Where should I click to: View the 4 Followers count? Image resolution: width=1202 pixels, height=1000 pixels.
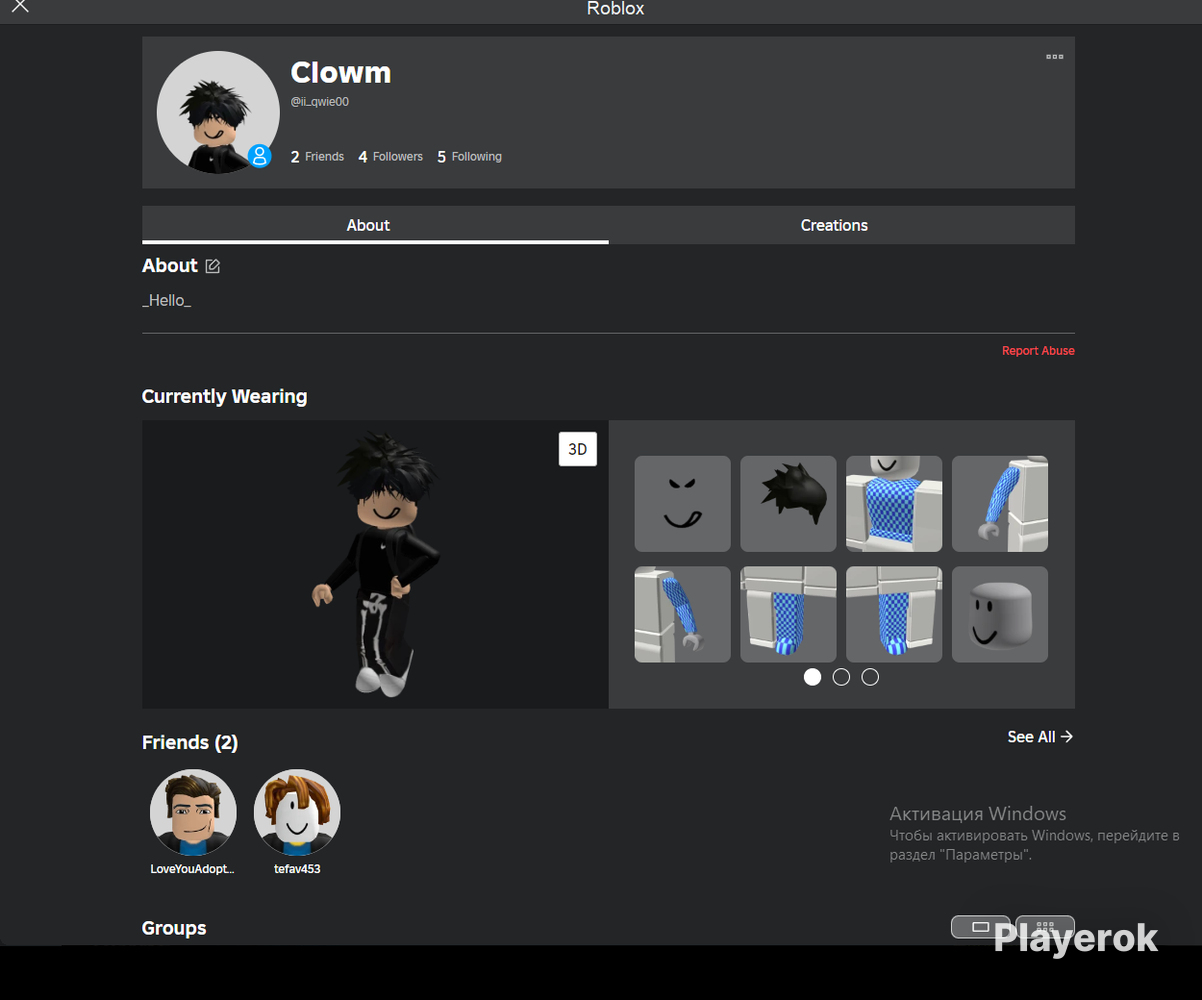click(x=390, y=157)
